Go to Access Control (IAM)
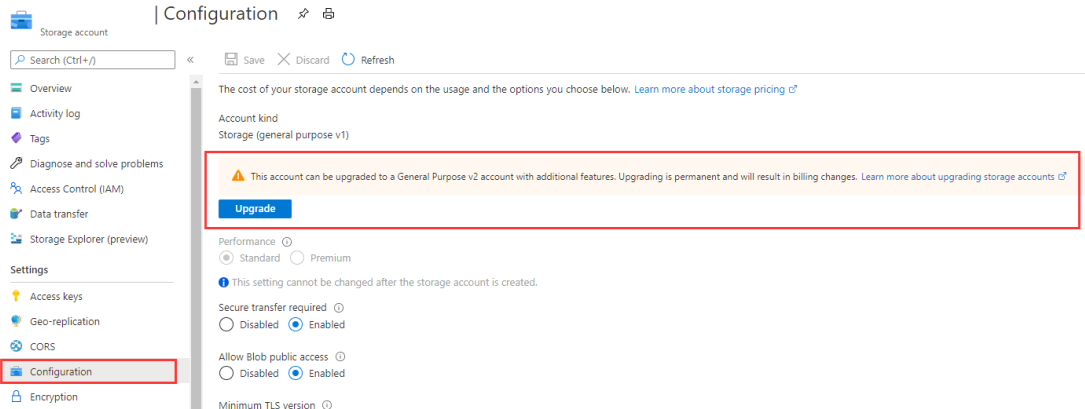This screenshot has height=409, width=1085. tap(76, 188)
